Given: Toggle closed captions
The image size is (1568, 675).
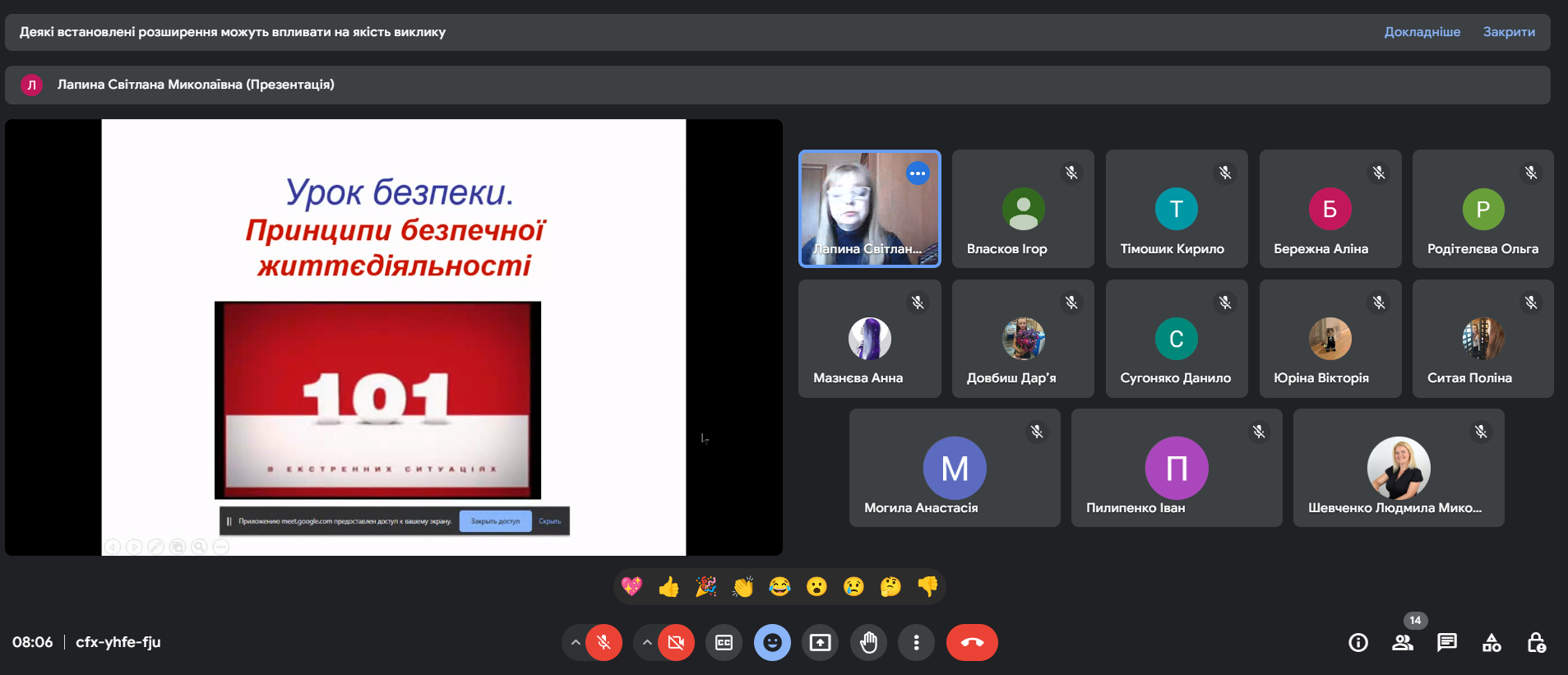Looking at the screenshot, I should pos(724,643).
